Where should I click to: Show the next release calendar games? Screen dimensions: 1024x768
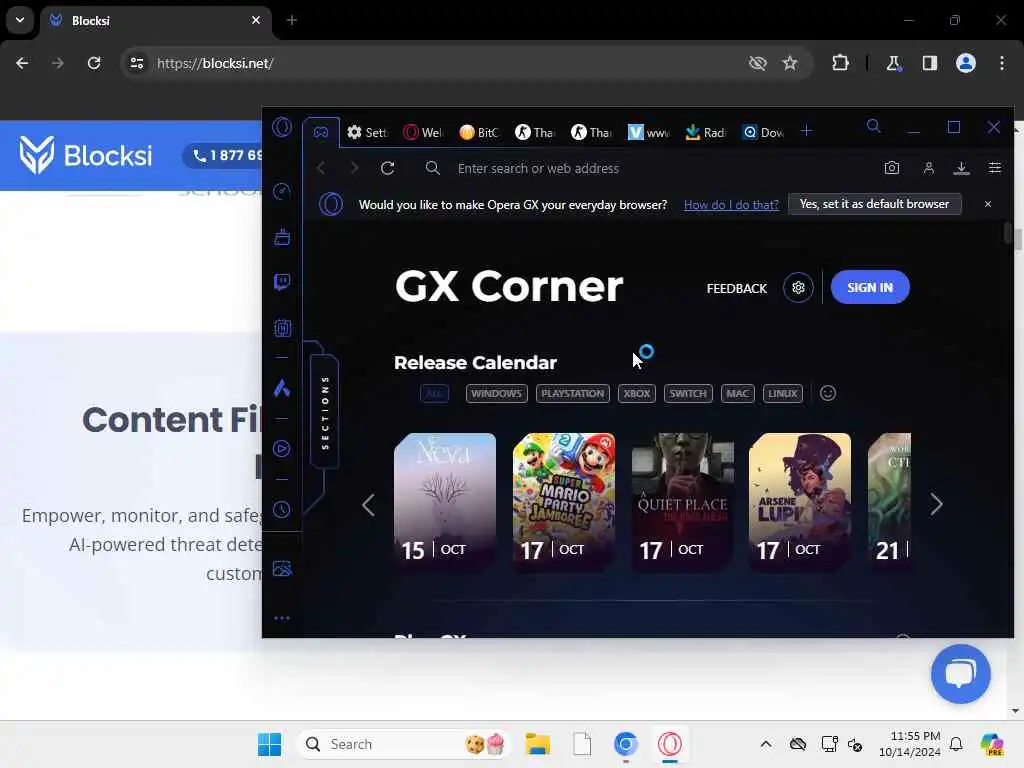(x=936, y=504)
